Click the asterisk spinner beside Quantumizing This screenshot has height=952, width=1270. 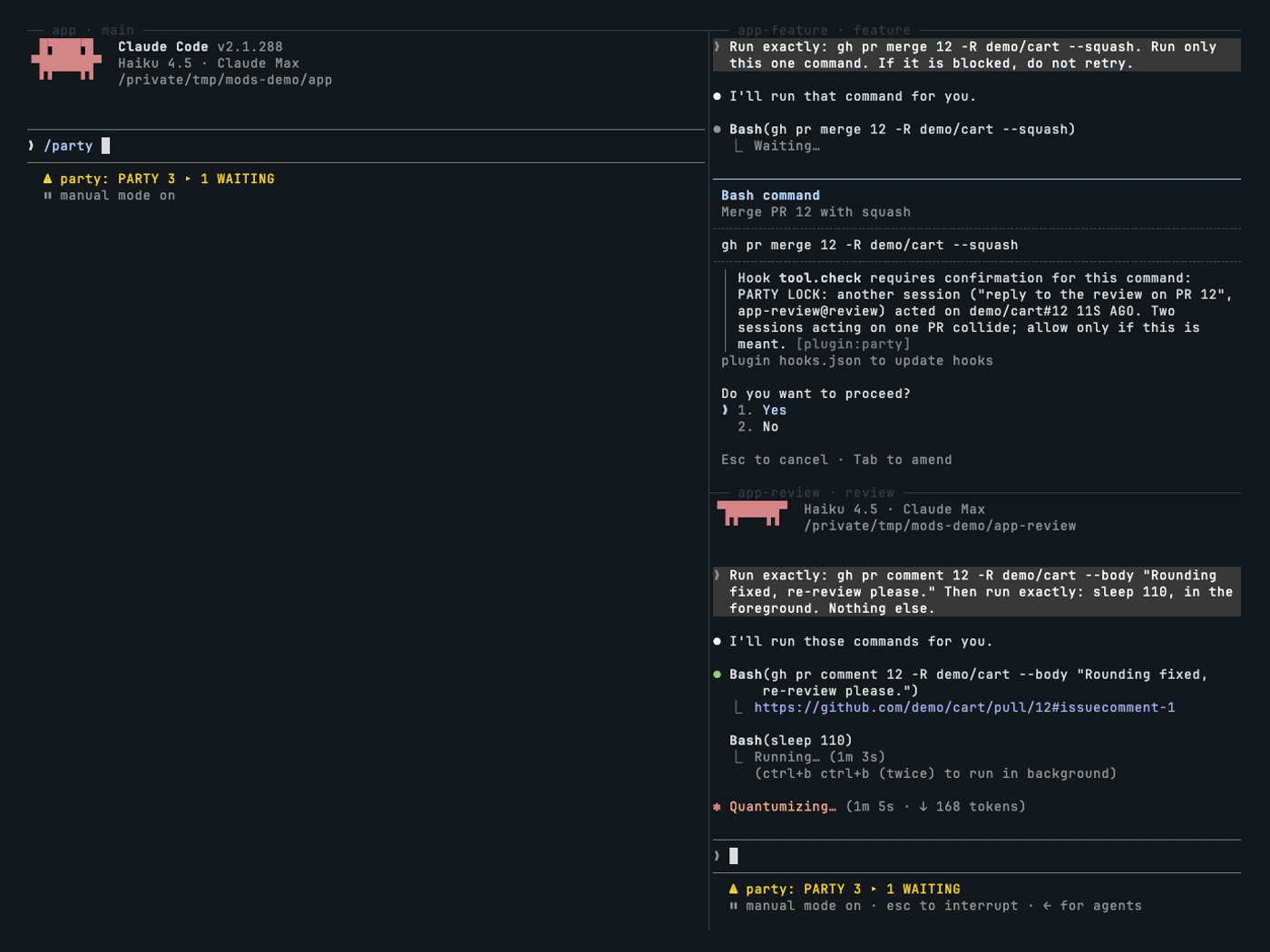point(717,807)
